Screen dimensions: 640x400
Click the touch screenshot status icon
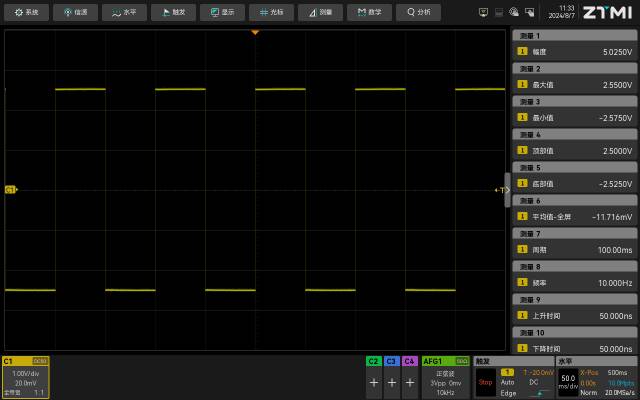pyautogui.click(x=529, y=12)
